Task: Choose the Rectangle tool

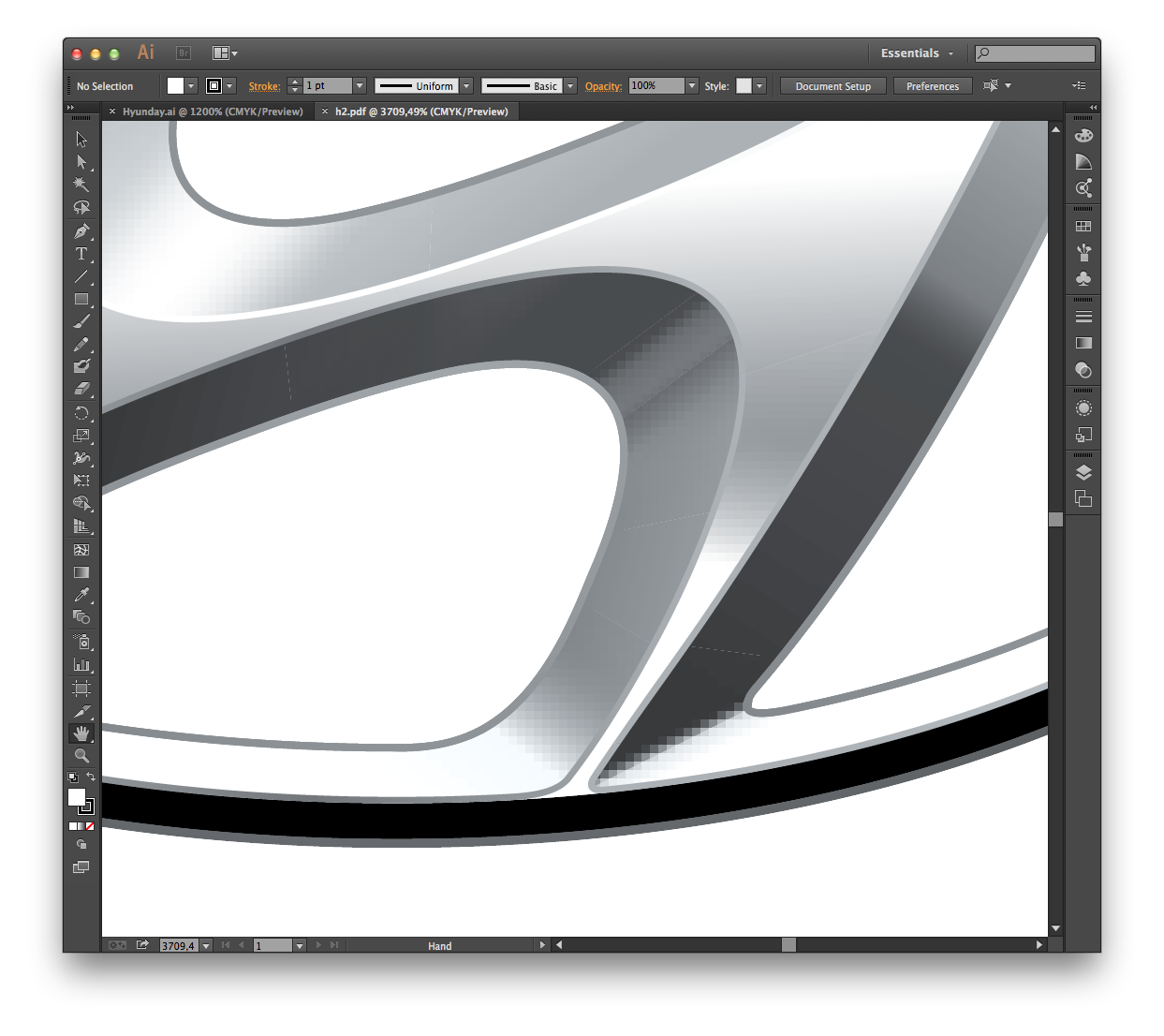Action: click(81, 300)
